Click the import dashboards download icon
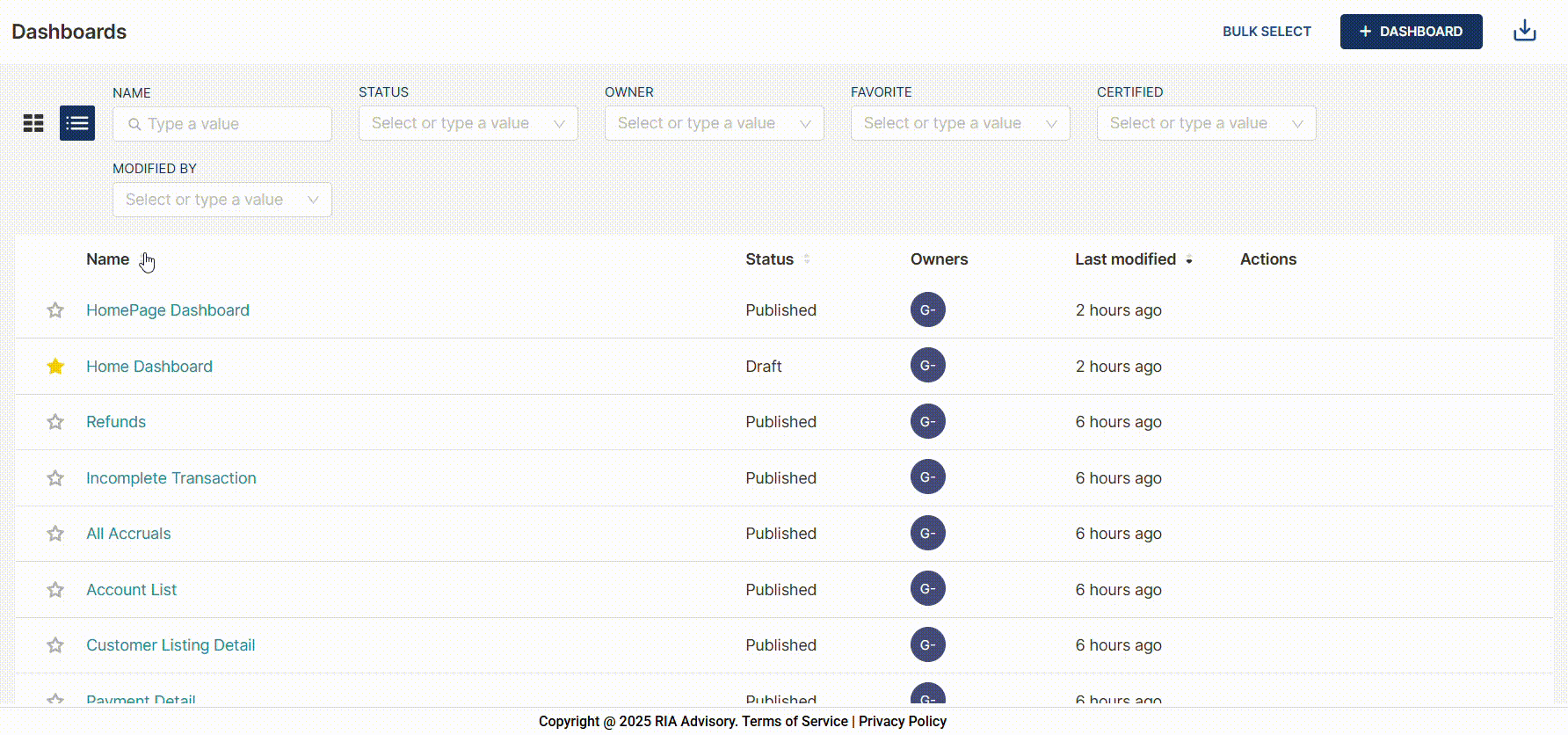1568x735 pixels. pos(1524,32)
